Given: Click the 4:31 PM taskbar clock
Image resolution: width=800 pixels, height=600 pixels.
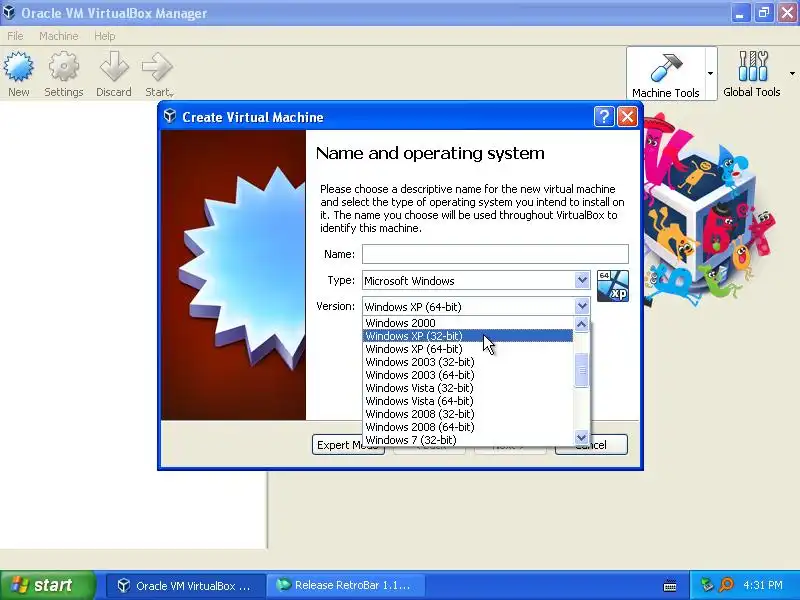Looking at the screenshot, I should point(763,585).
